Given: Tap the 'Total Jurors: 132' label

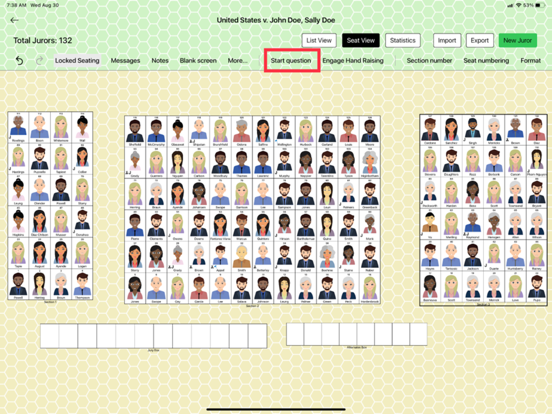Looking at the screenshot, I should point(43,40).
